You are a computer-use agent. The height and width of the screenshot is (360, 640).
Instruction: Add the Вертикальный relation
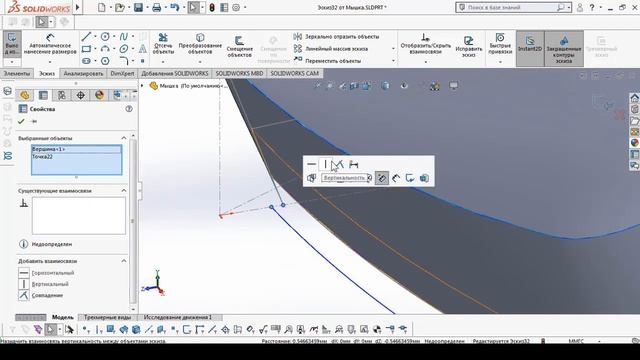tap(43, 284)
